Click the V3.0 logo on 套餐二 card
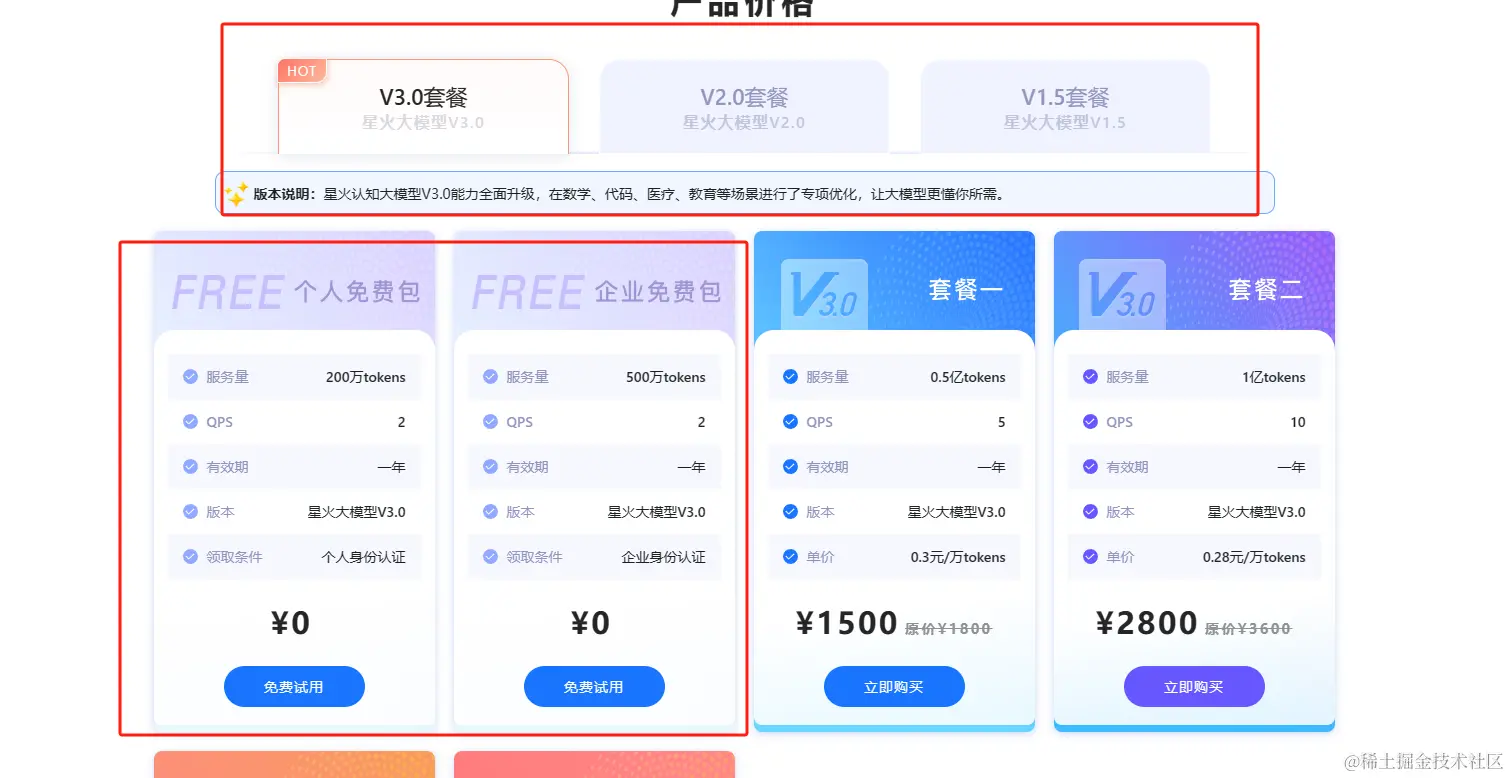Screen dimensions: 1510x778 click(1122, 294)
